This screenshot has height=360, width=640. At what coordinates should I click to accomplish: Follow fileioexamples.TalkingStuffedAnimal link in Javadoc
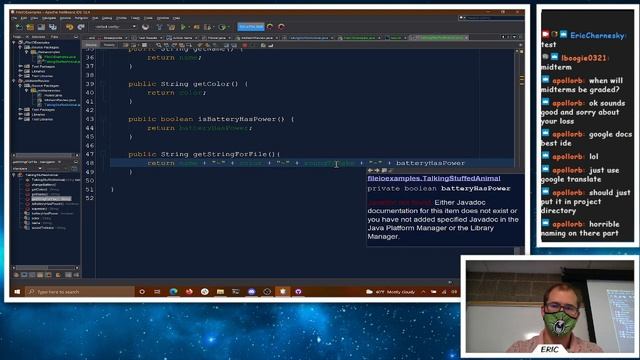click(x=434, y=178)
